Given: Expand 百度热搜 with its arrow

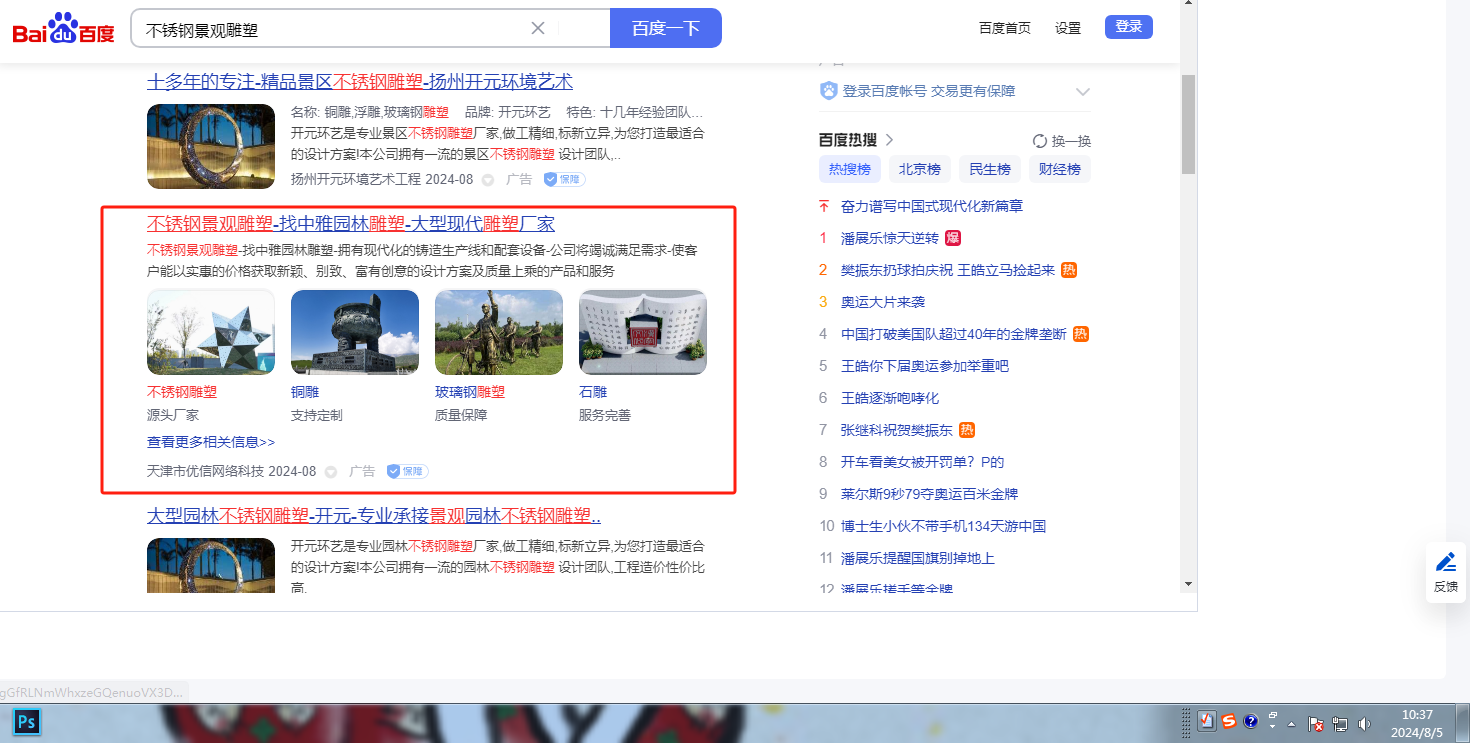Looking at the screenshot, I should (889, 140).
